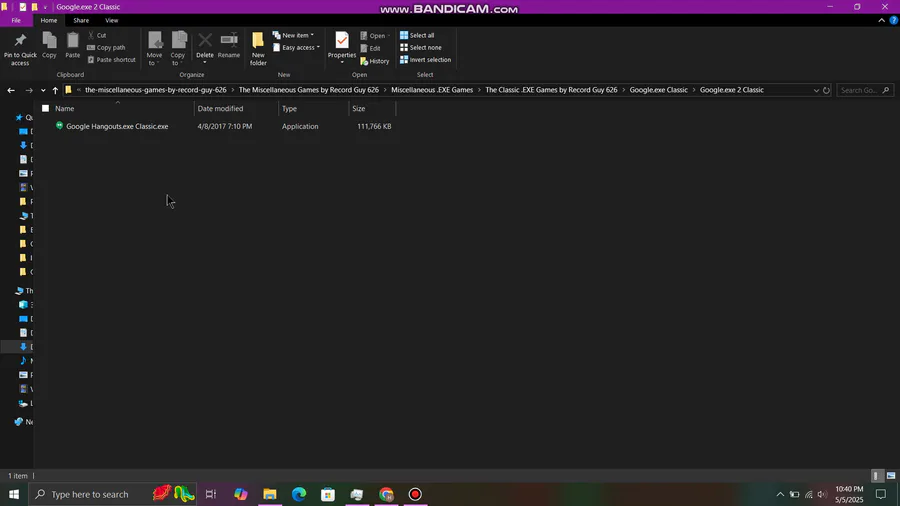Click the Search box field
This screenshot has height=506, width=900.
click(x=864, y=90)
